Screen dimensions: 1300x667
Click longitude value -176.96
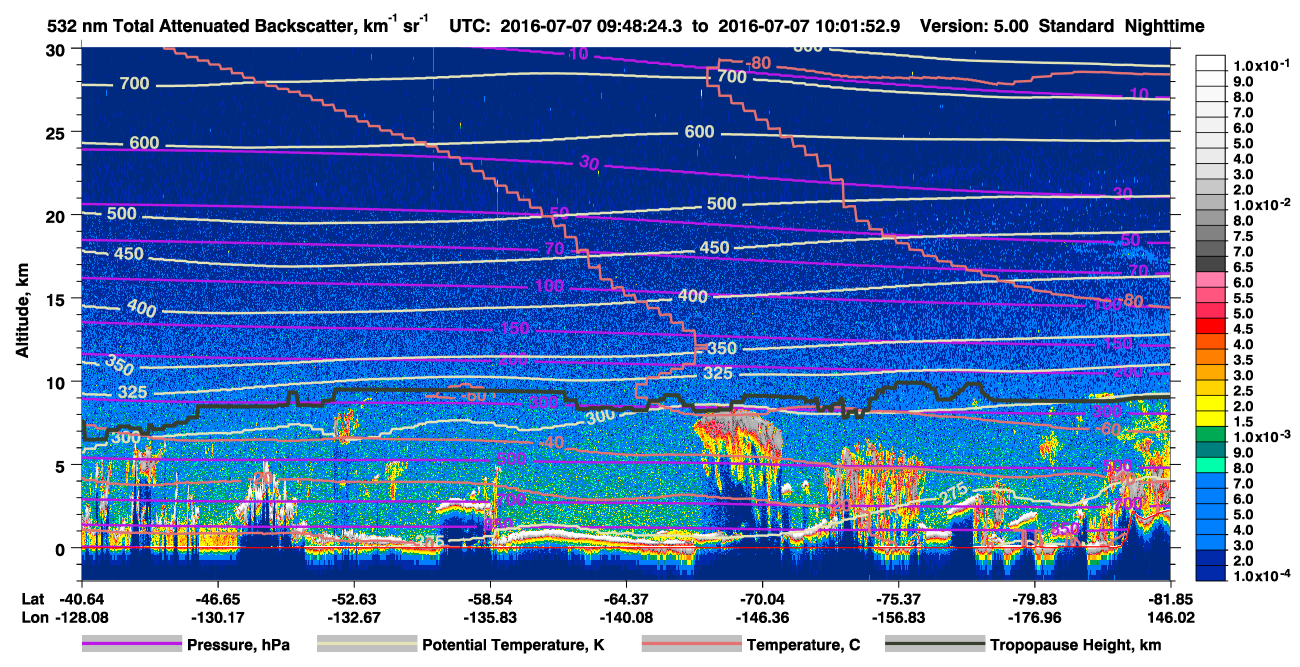(1035, 616)
